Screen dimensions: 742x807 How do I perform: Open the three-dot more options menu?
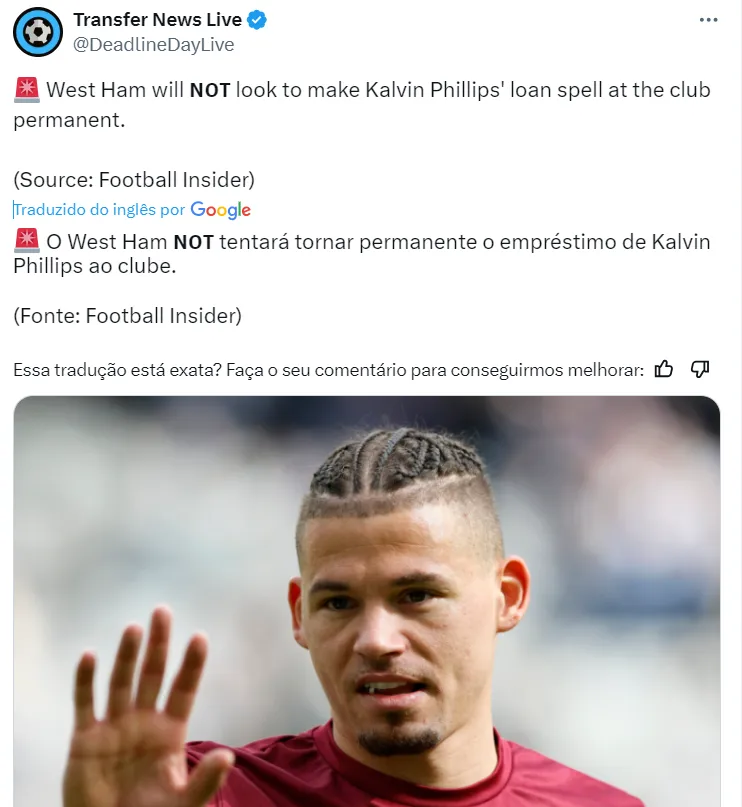pos(708,20)
